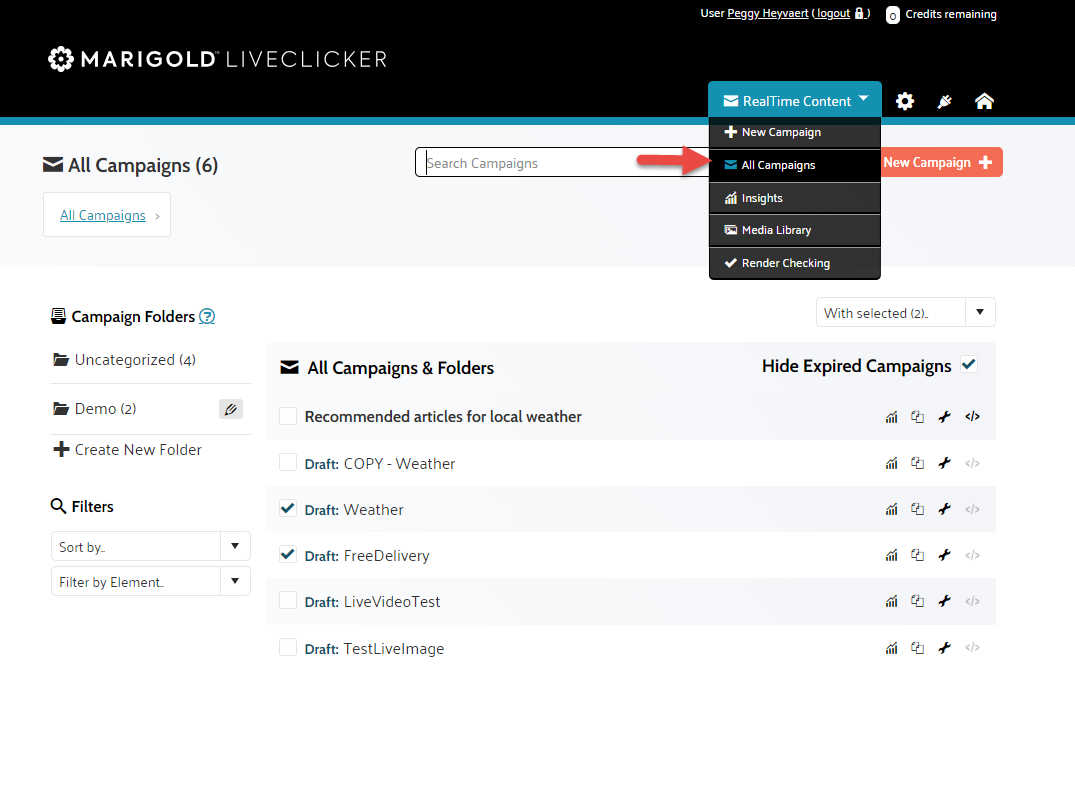Viewport: 1075px width, 787px height.
Task: Click the plug integrations icon in header
Action: pos(944,101)
